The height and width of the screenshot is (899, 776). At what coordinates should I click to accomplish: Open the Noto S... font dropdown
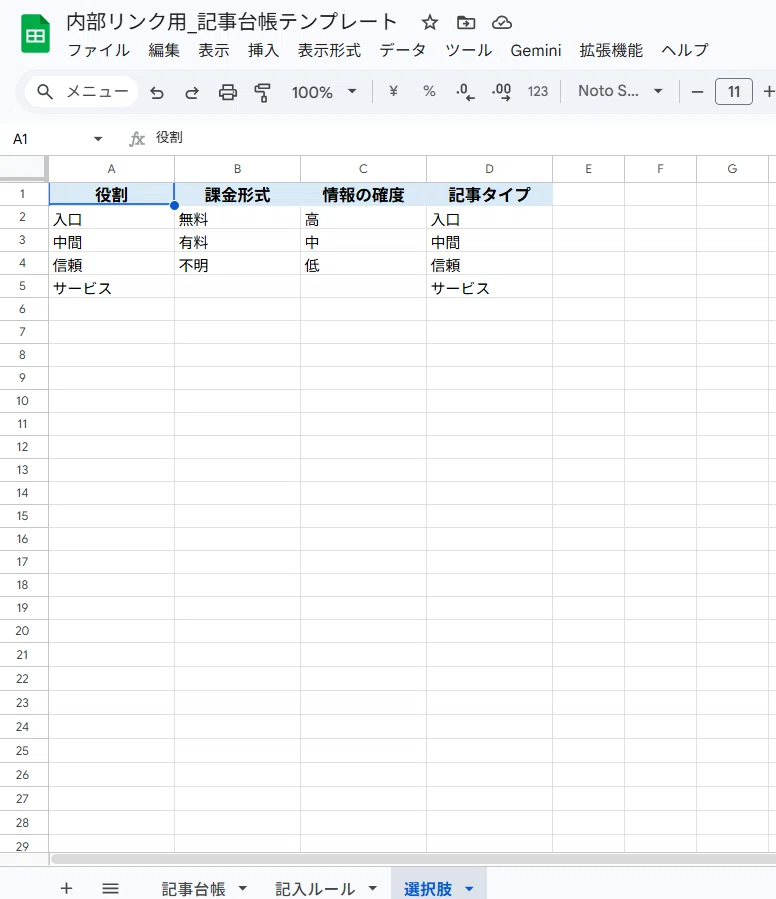click(620, 91)
